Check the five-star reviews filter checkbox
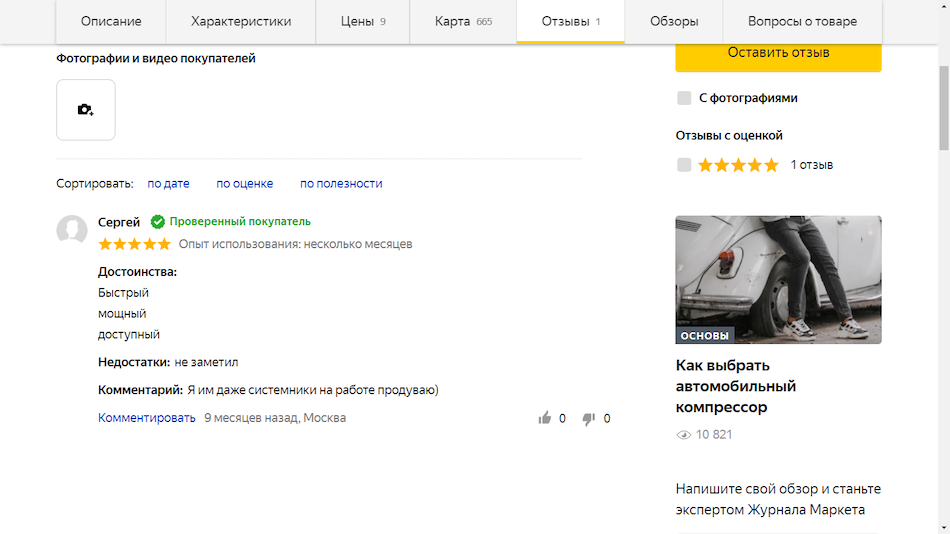 [x=684, y=165]
